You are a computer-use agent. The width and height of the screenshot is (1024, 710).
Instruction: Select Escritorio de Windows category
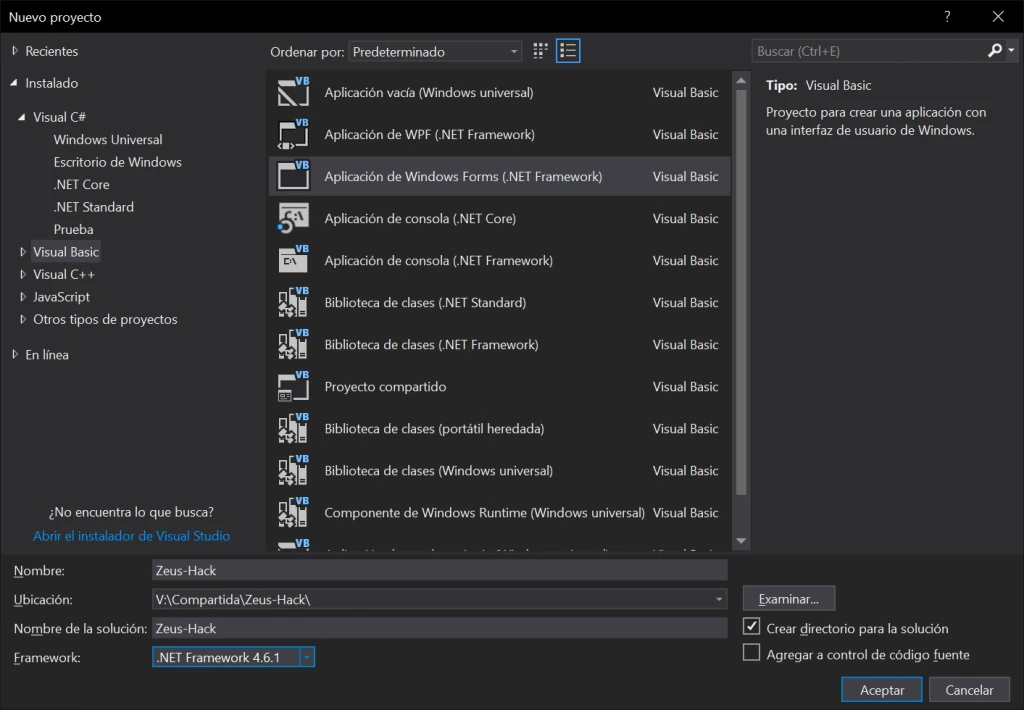(x=118, y=162)
